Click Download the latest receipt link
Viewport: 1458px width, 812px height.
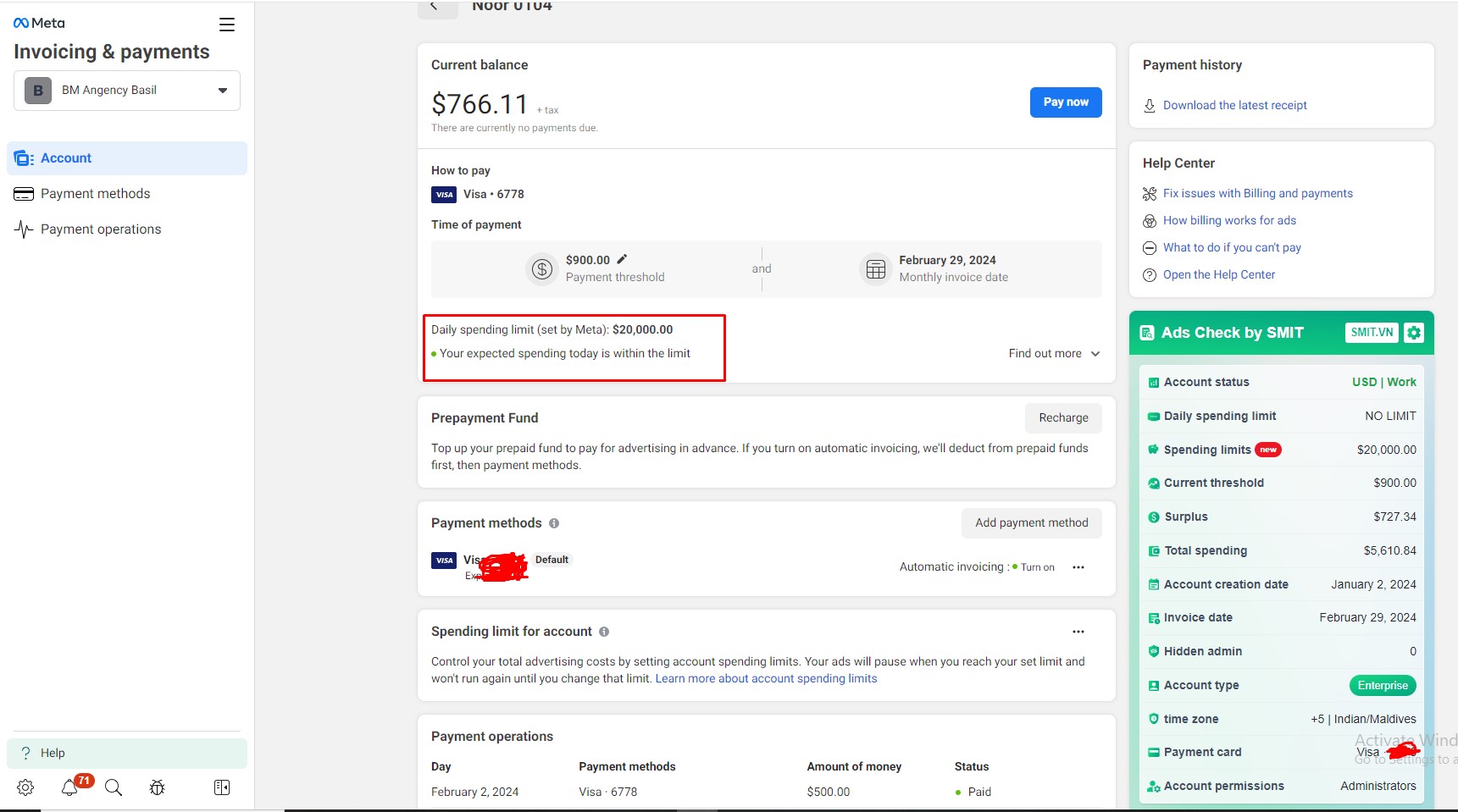coord(1234,106)
